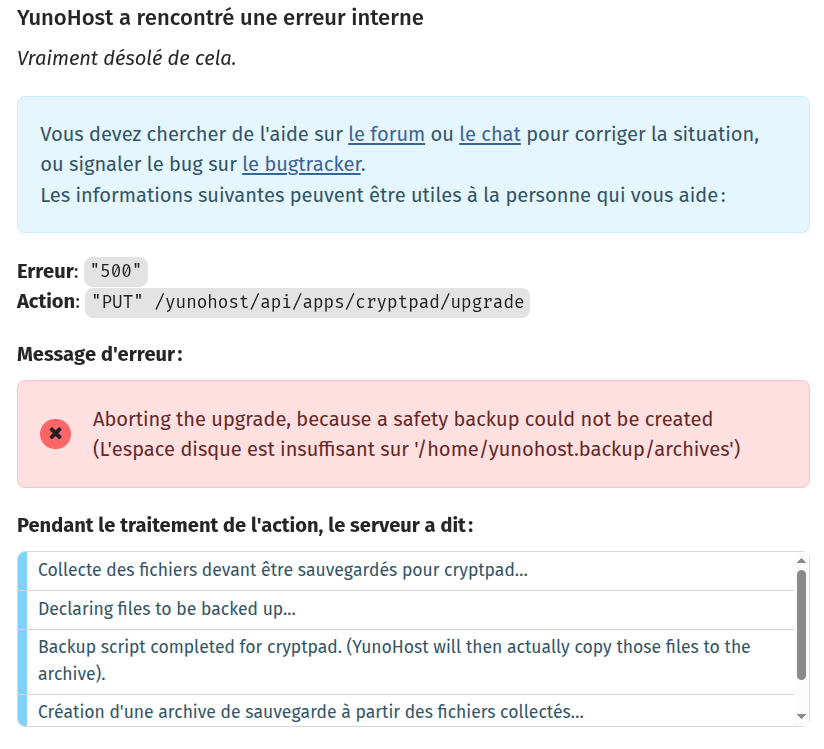This screenshot has height=749, width=824.
Task: Click the server log scrollbar thumb
Action: tap(801, 625)
